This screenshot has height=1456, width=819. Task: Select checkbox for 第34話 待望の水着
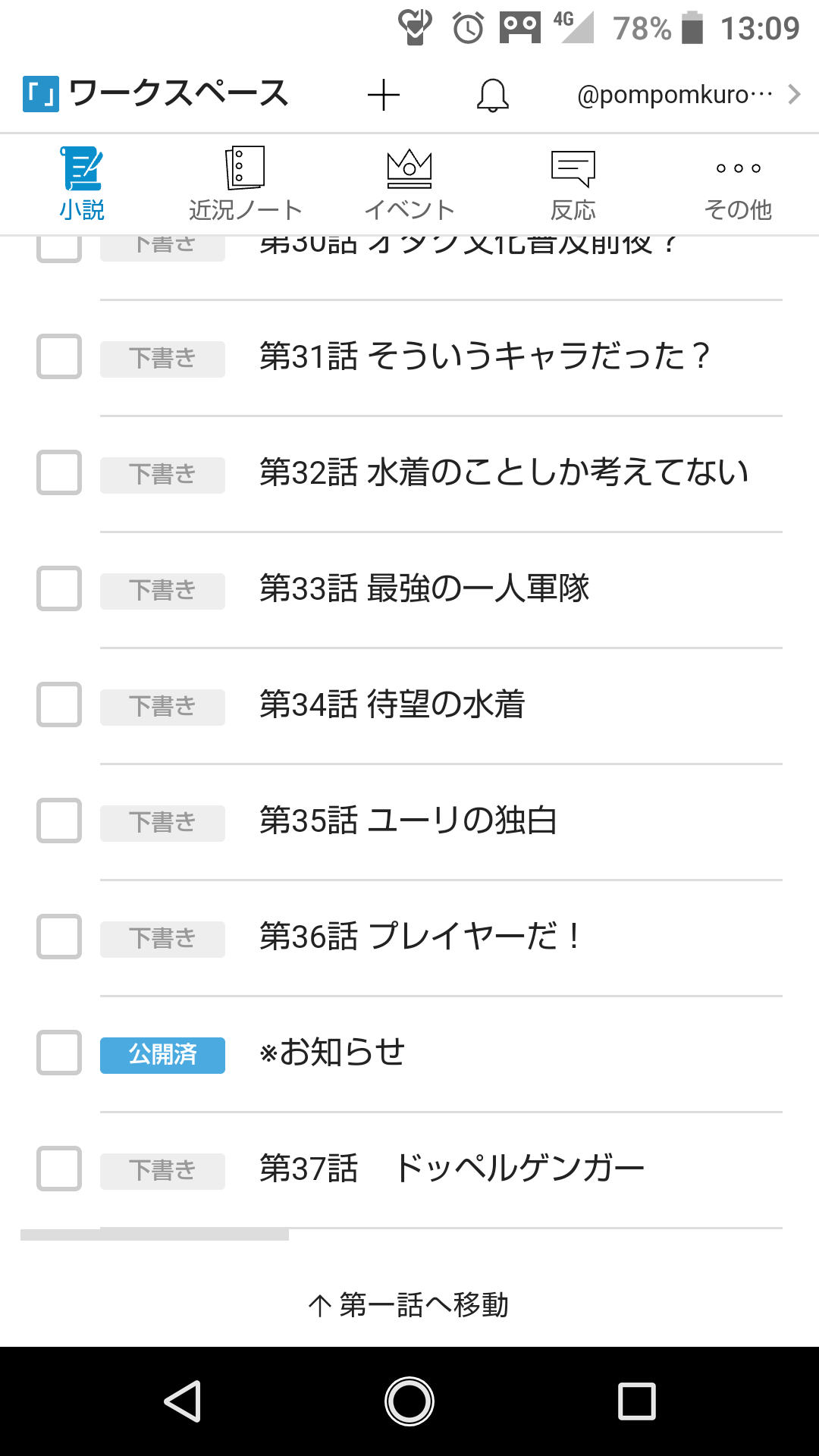tap(59, 704)
